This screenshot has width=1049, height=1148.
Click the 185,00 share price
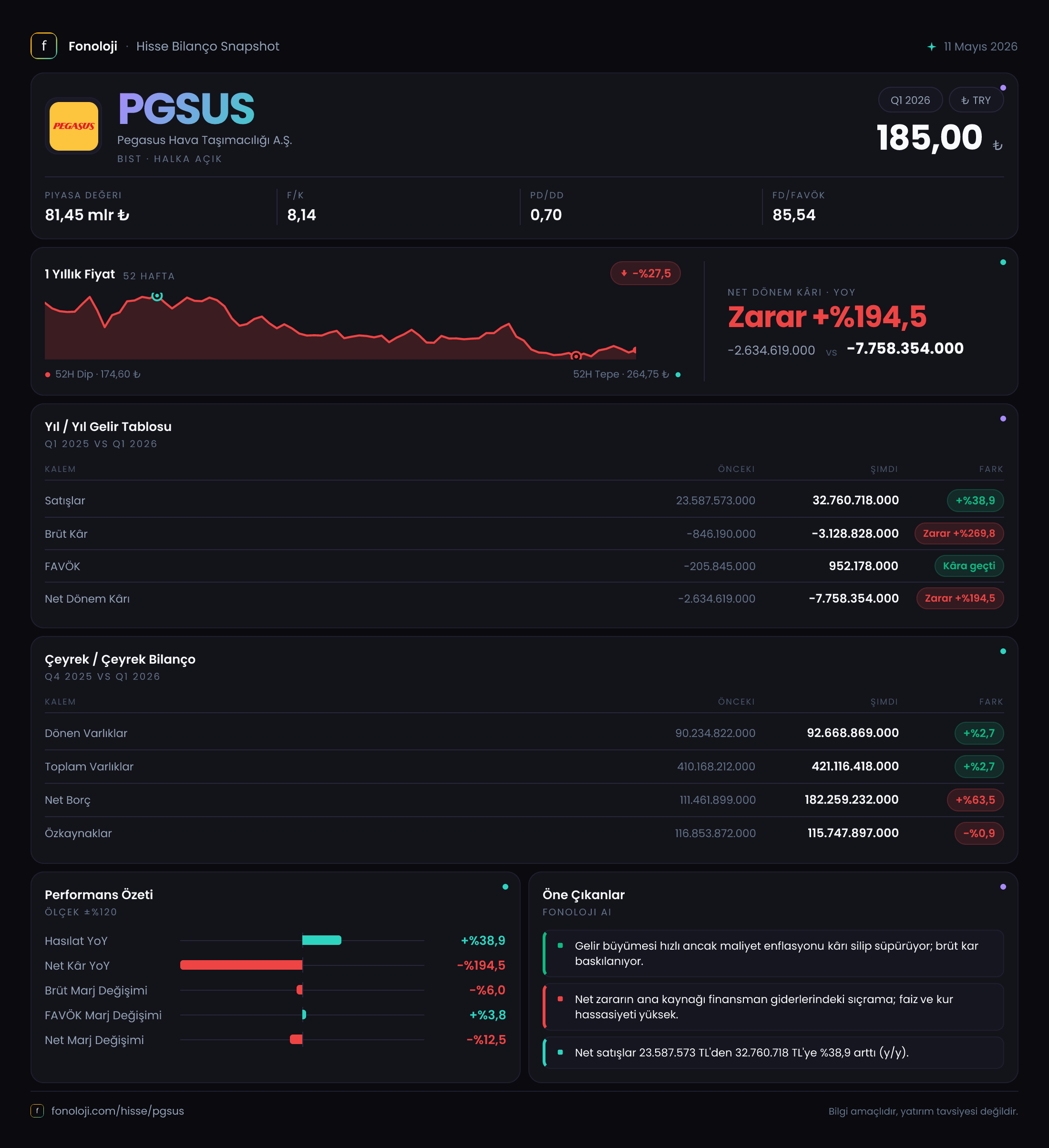point(929,138)
